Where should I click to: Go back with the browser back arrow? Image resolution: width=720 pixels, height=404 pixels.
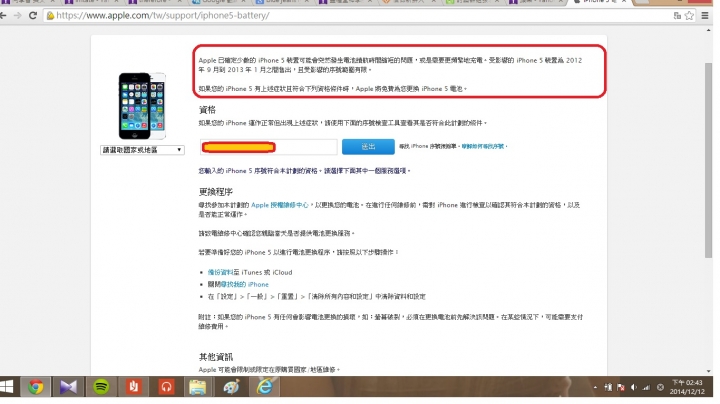4,16
